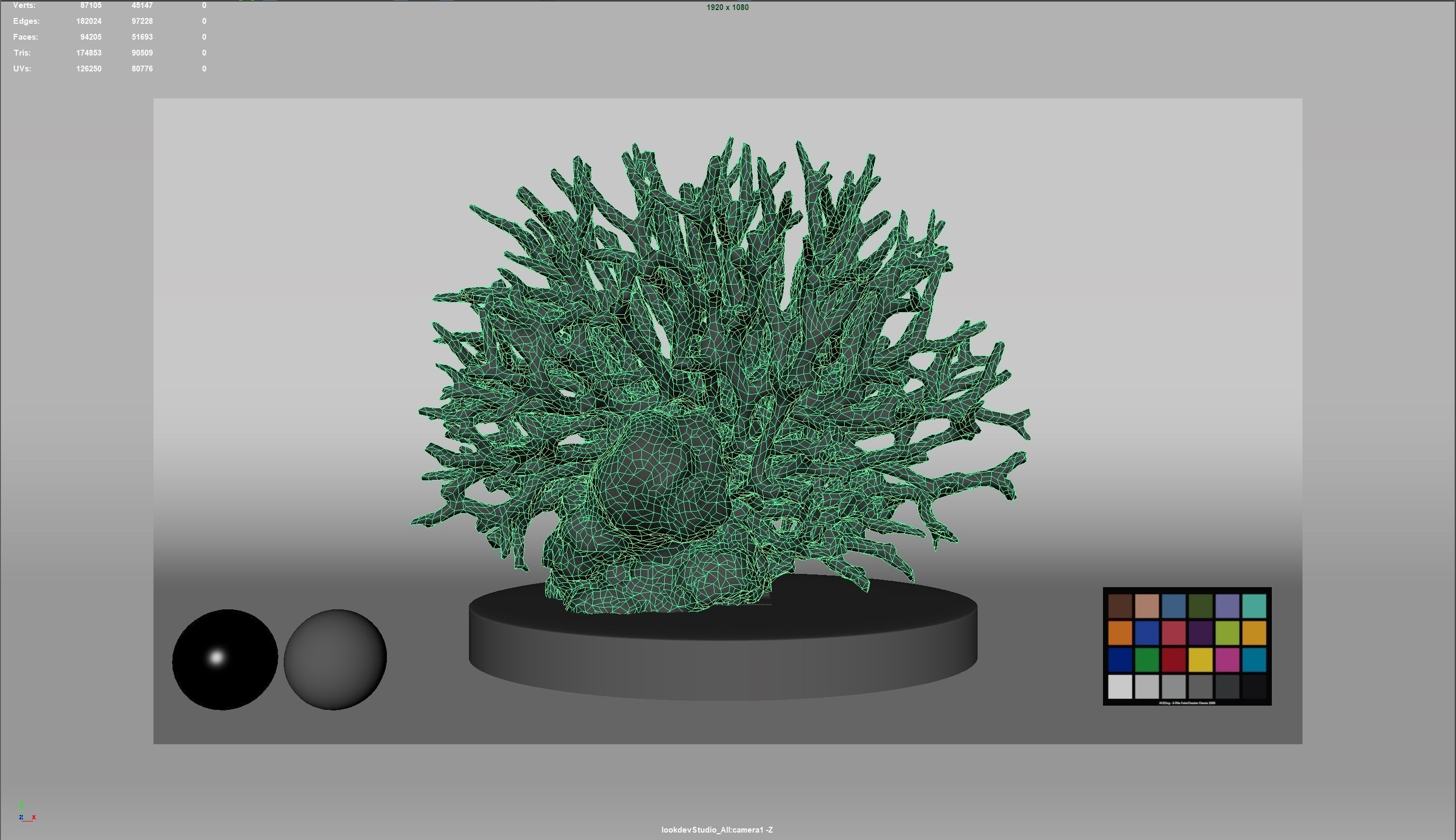The image size is (1456, 840).
Task: Click the Faces: label in the poly count display
Action: click(x=25, y=37)
